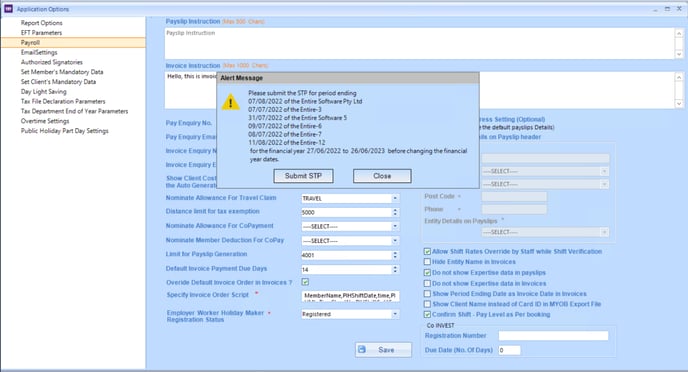Image resolution: width=688 pixels, height=372 pixels.
Task: Open Holiday Maker Registration Status dropdown
Action: pos(395,314)
